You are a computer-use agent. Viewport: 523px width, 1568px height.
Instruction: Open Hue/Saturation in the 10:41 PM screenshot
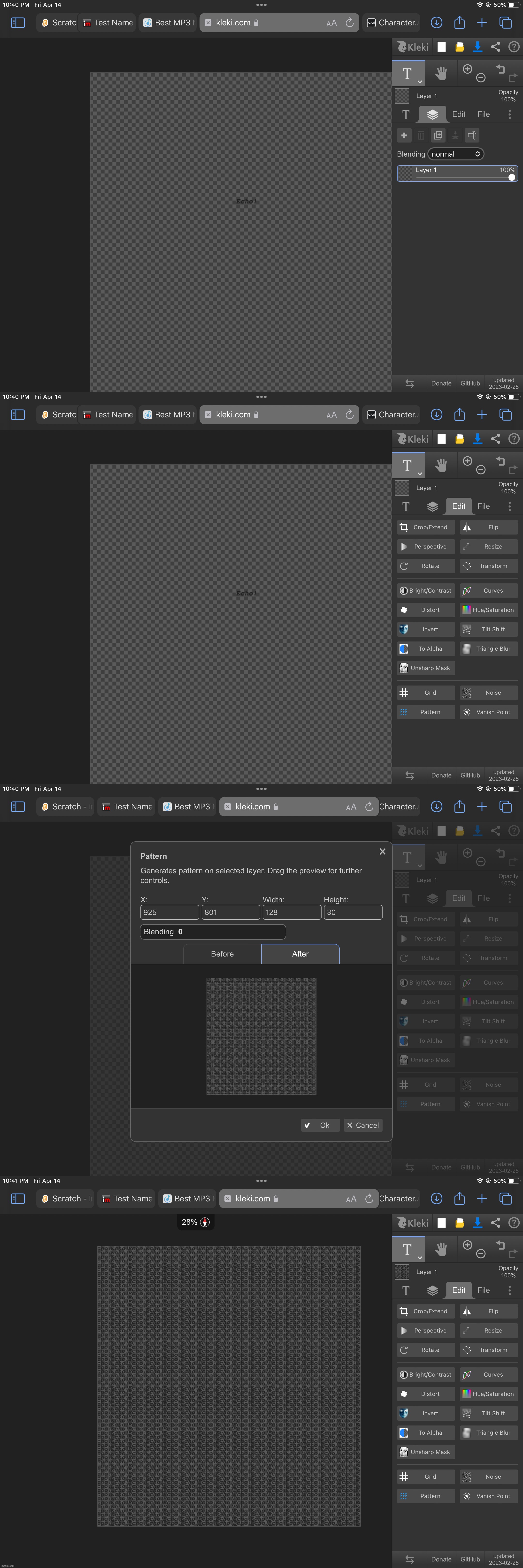pos(489,1394)
